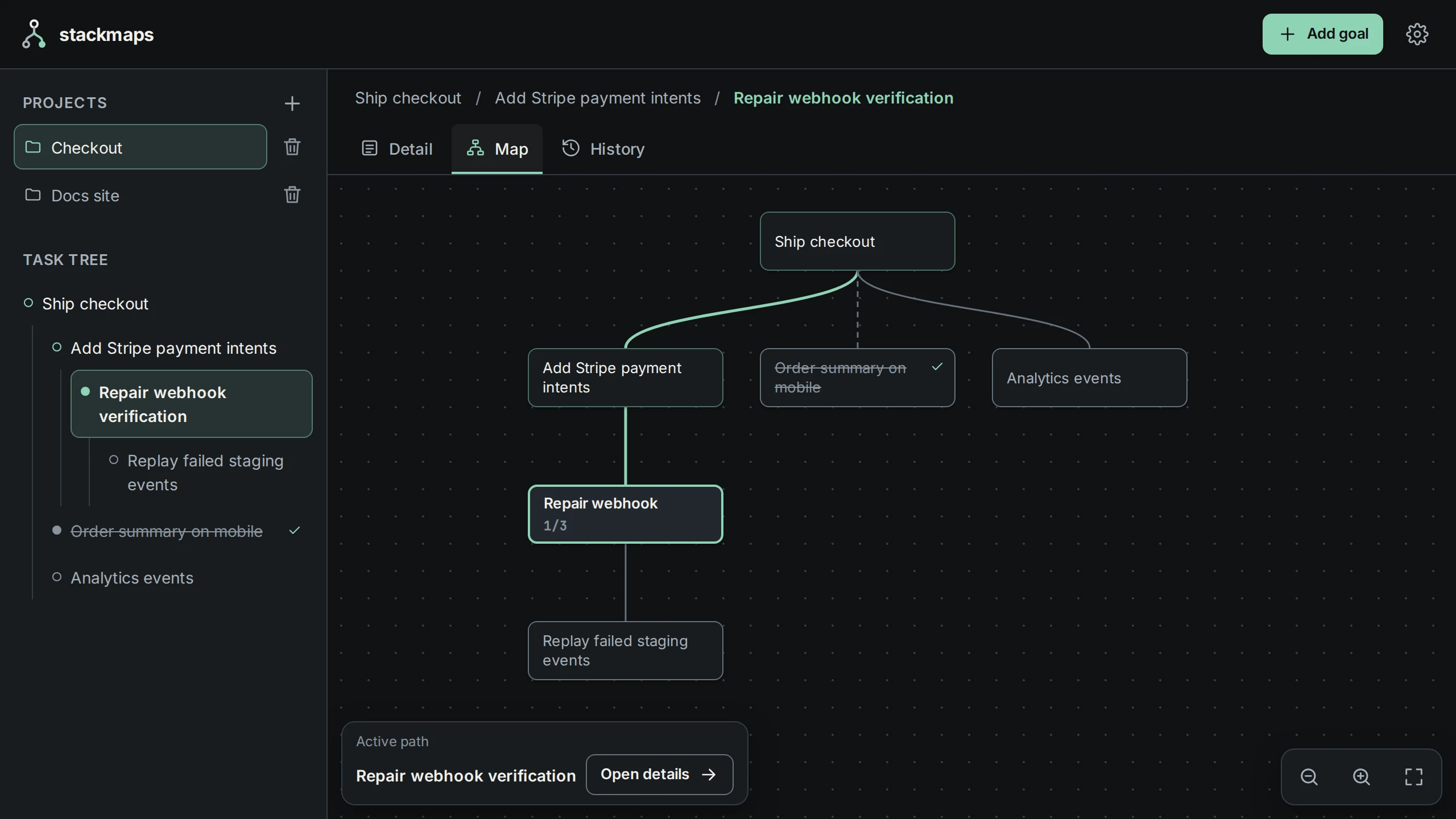
Task: Select the Map tab
Action: (x=497, y=149)
